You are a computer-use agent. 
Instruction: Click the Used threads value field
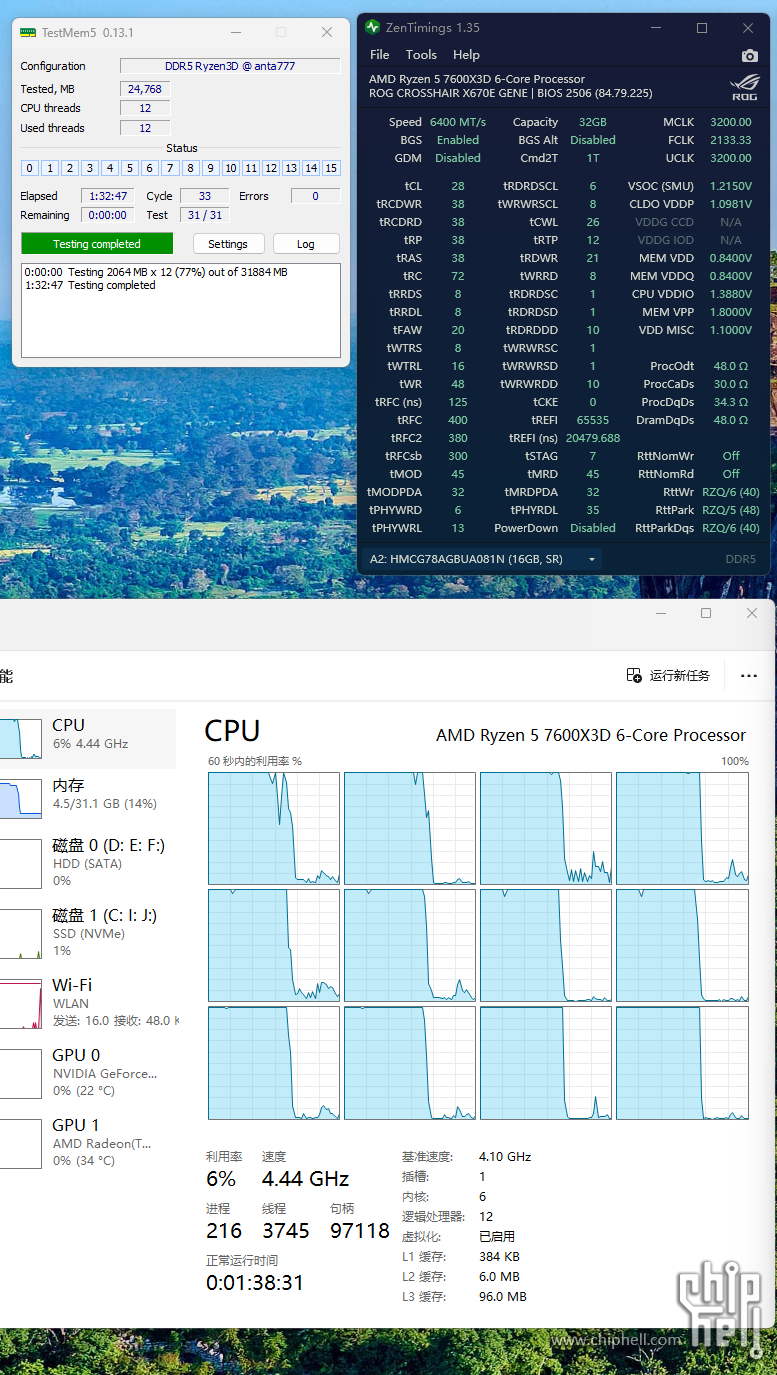pyautogui.click(x=145, y=128)
